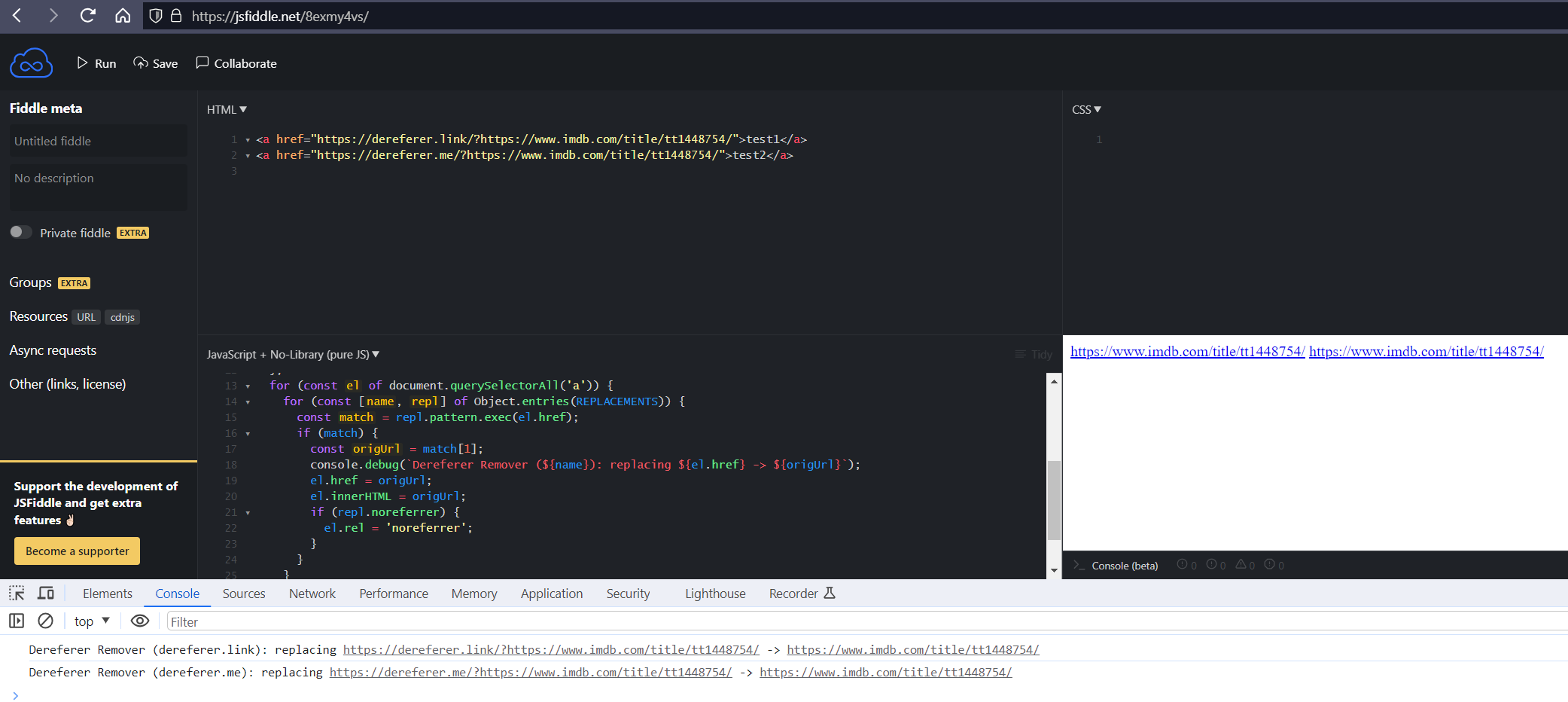Switch to the Memory tab
The width and height of the screenshot is (1568, 702).
point(474,594)
